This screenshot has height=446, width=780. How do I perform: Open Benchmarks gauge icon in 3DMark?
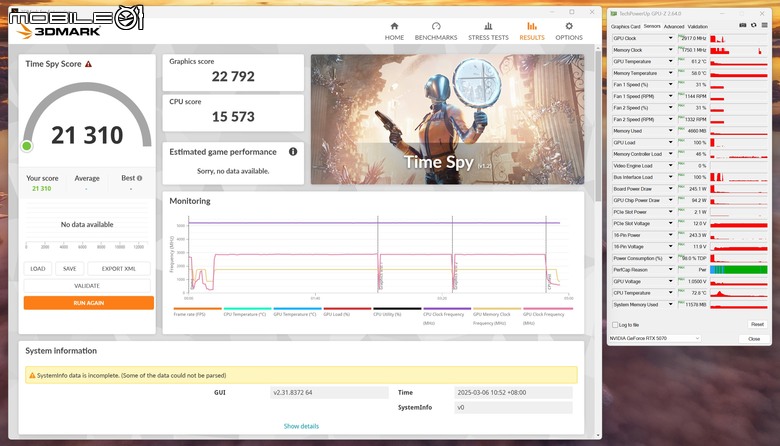(x=436, y=26)
